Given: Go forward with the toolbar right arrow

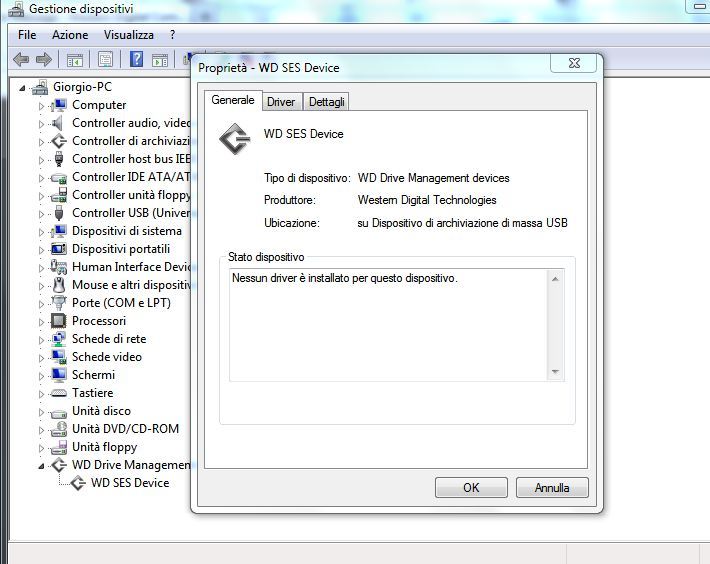Looking at the screenshot, I should tap(44, 59).
